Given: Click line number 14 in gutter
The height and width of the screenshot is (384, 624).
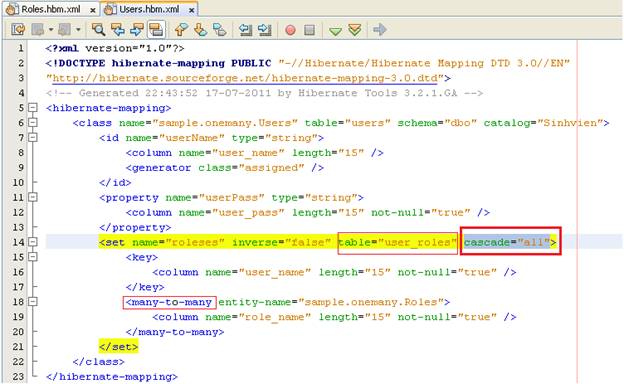Looking at the screenshot, I should [18, 242].
